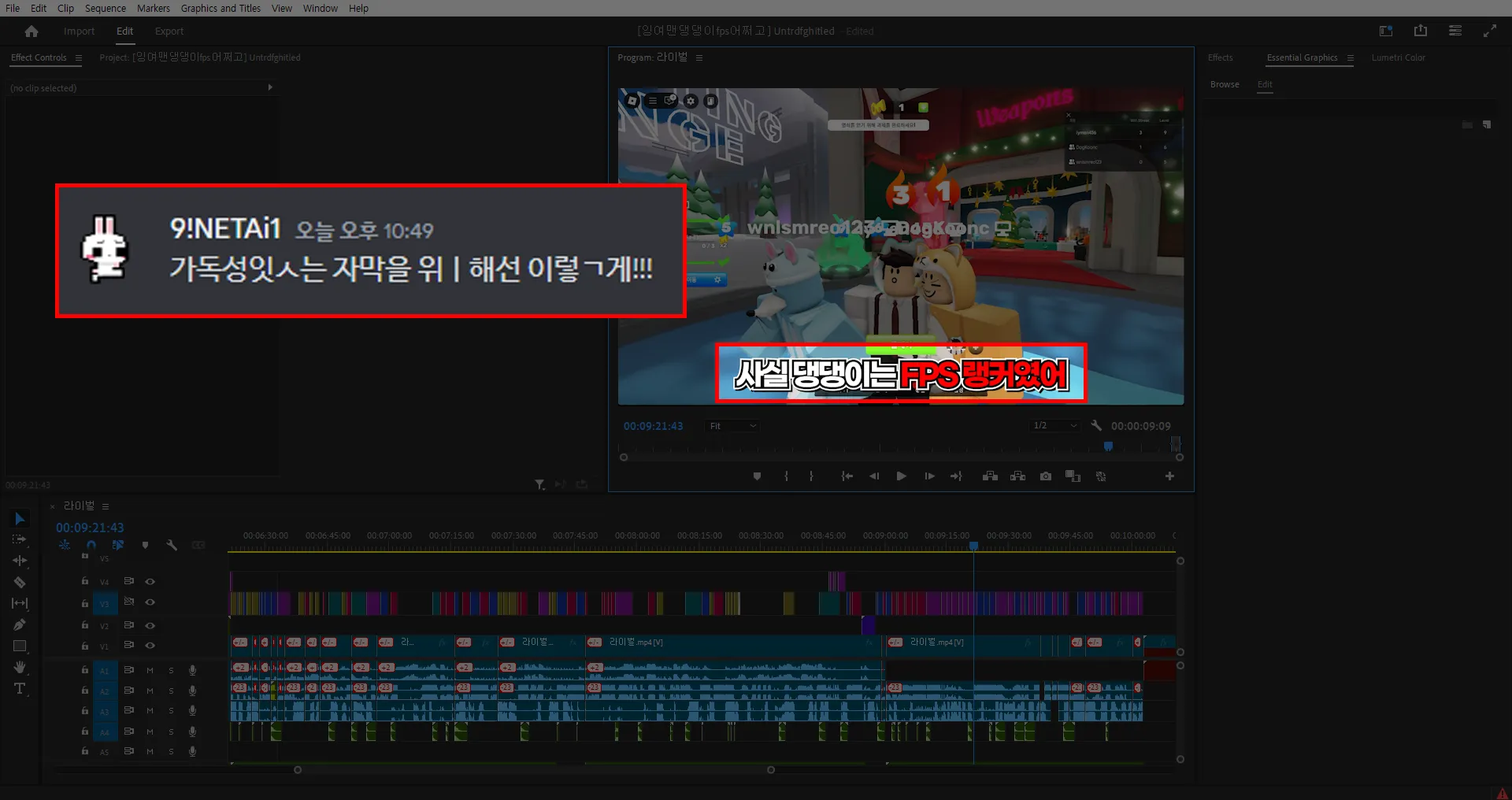Toggle Linked Selection in timeline
This screenshot has width=1512, height=800.
point(118,545)
